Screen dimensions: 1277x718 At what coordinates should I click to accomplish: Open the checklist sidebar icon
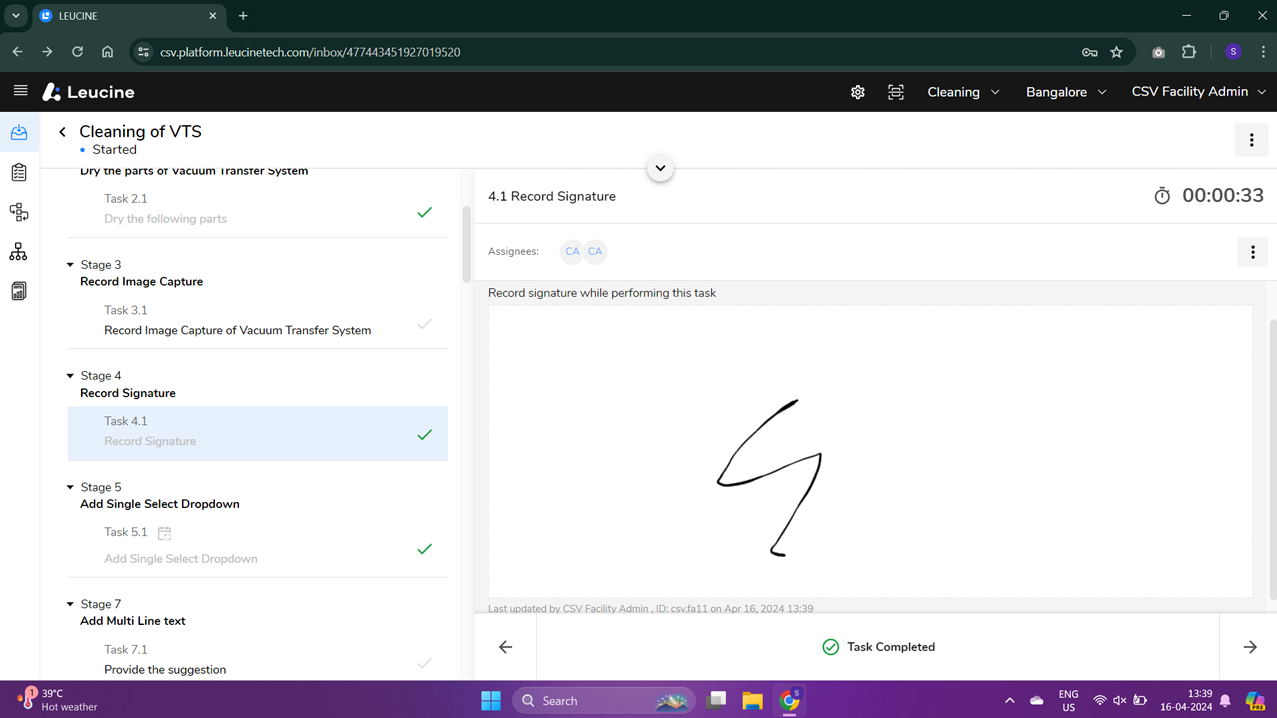tap(19, 172)
